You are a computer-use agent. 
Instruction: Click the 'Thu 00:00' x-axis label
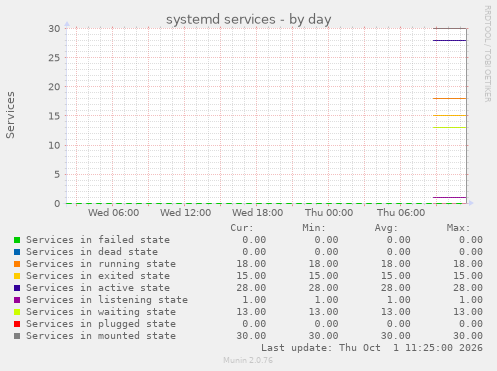329,213
